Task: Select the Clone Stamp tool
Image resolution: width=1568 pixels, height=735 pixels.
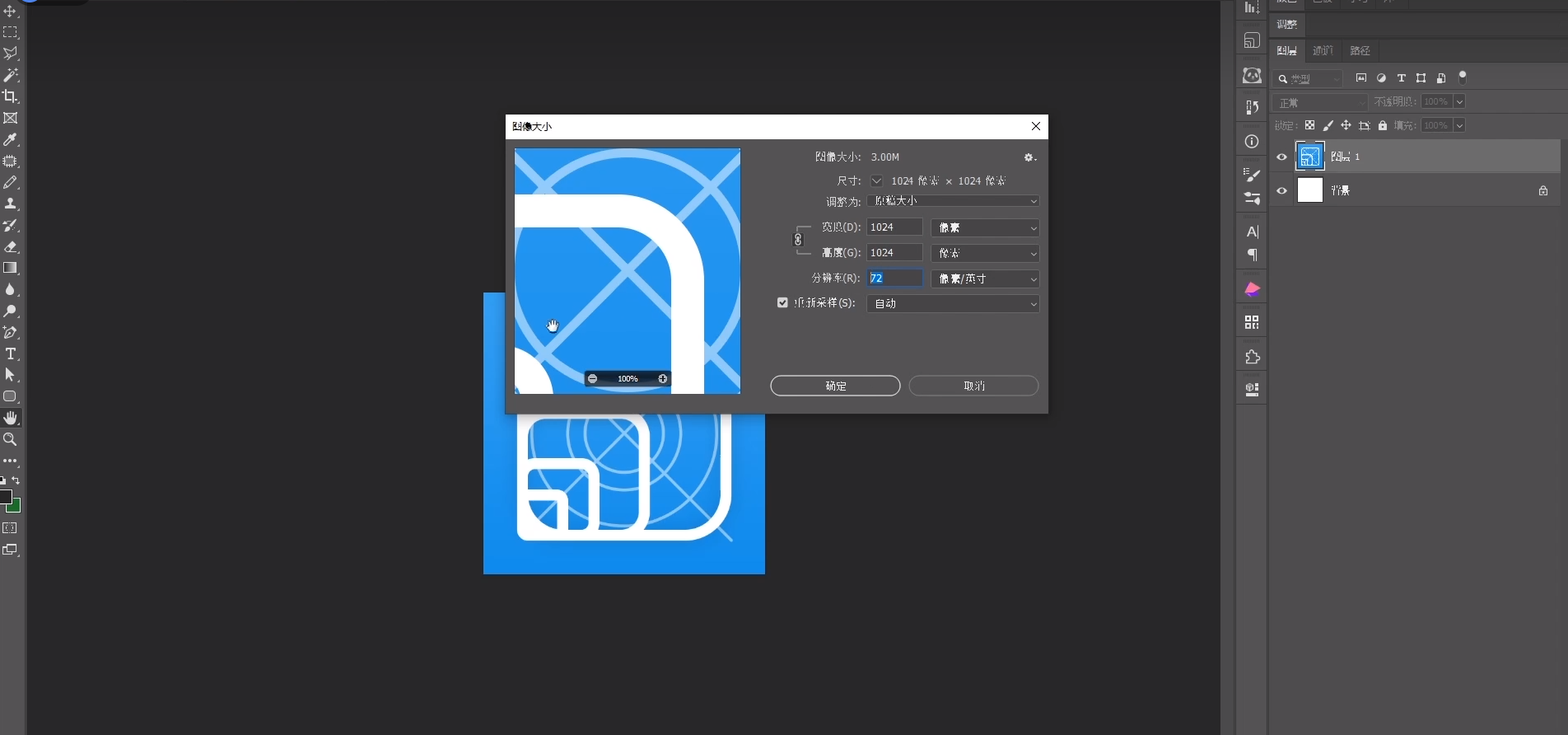Action: click(11, 204)
